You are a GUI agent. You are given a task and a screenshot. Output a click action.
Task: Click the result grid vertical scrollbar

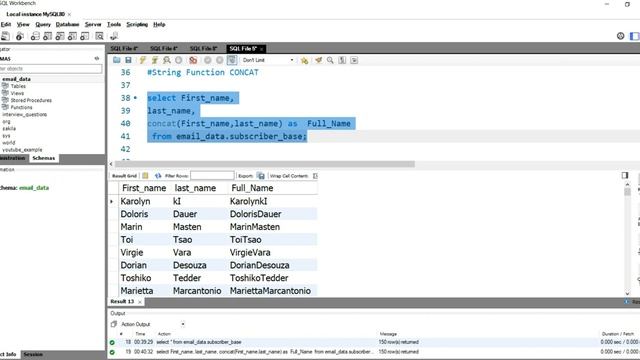(x=627, y=192)
